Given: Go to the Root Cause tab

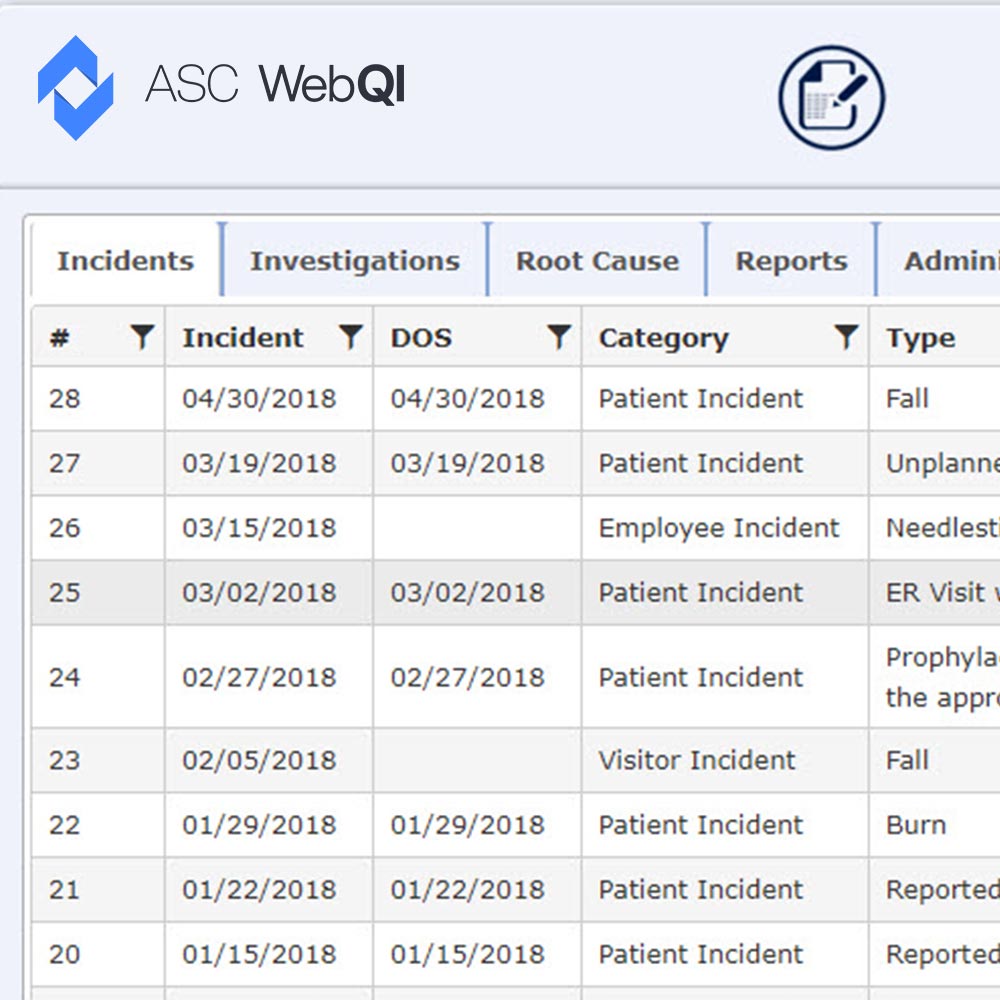Looking at the screenshot, I should click(597, 261).
